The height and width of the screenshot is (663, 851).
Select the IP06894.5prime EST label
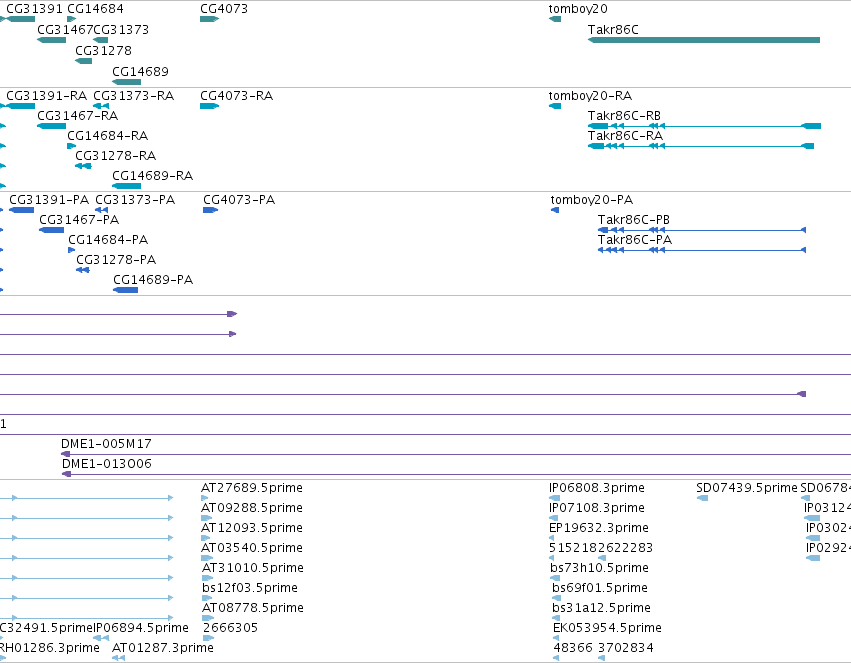click(x=141, y=628)
